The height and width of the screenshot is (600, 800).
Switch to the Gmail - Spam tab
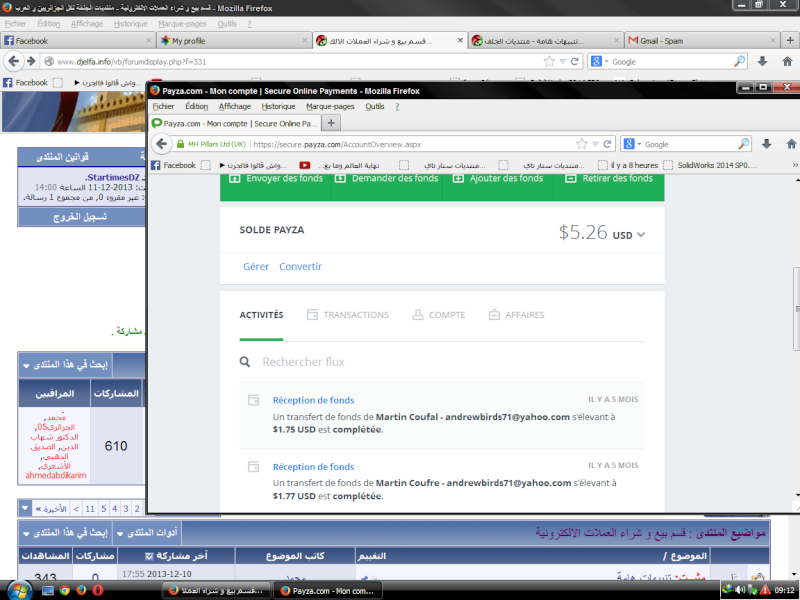702,40
